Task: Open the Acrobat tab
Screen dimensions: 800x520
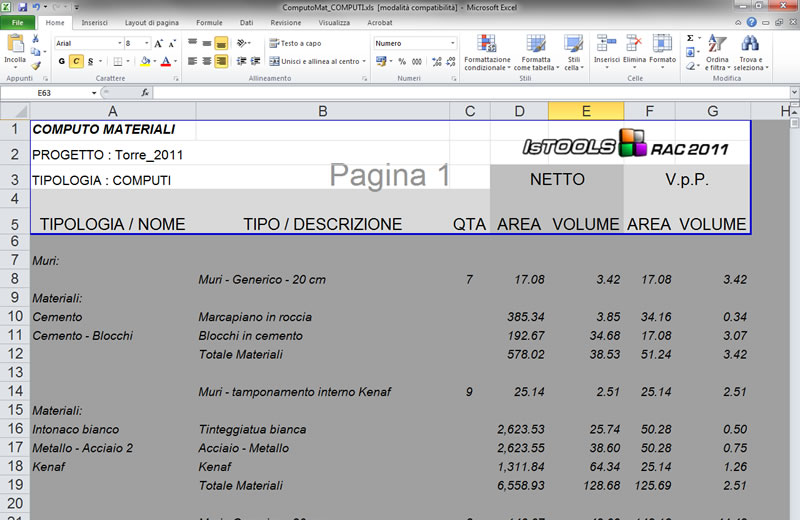Action: 380,22
